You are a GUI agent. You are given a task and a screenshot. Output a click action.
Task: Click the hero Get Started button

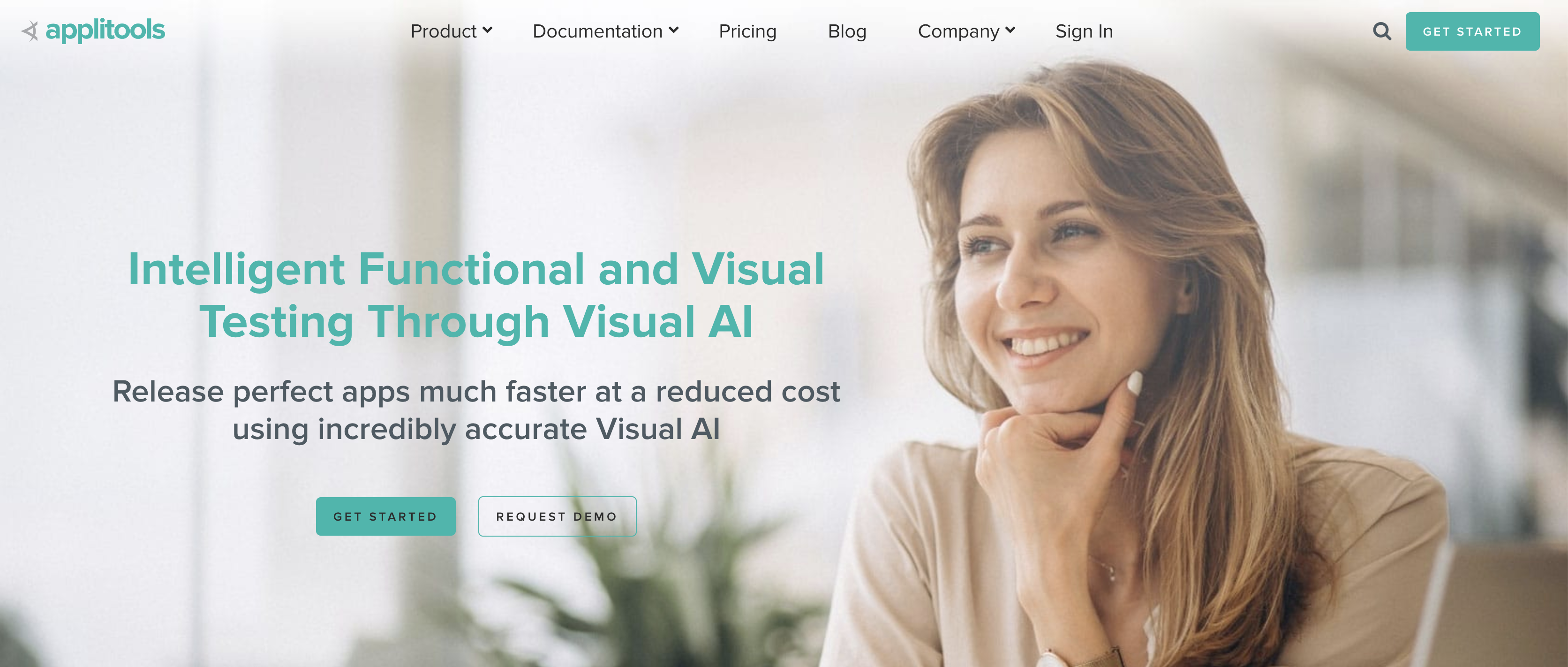coord(385,516)
